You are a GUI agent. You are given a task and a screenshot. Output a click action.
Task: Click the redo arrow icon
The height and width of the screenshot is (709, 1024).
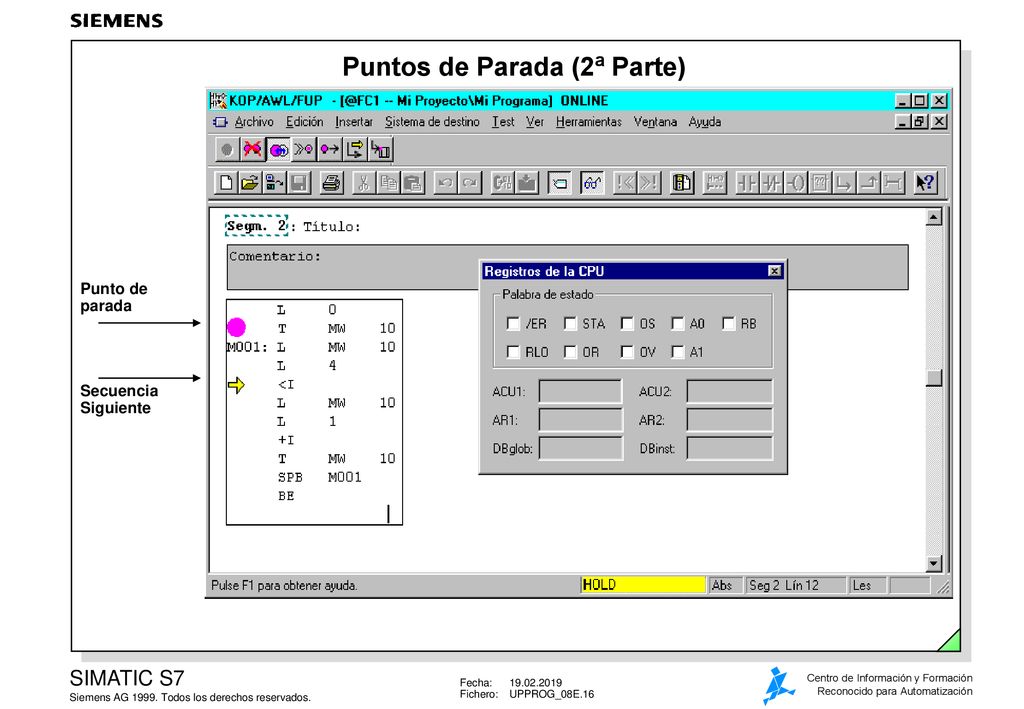pyautogui.click(x=470, y=183)
